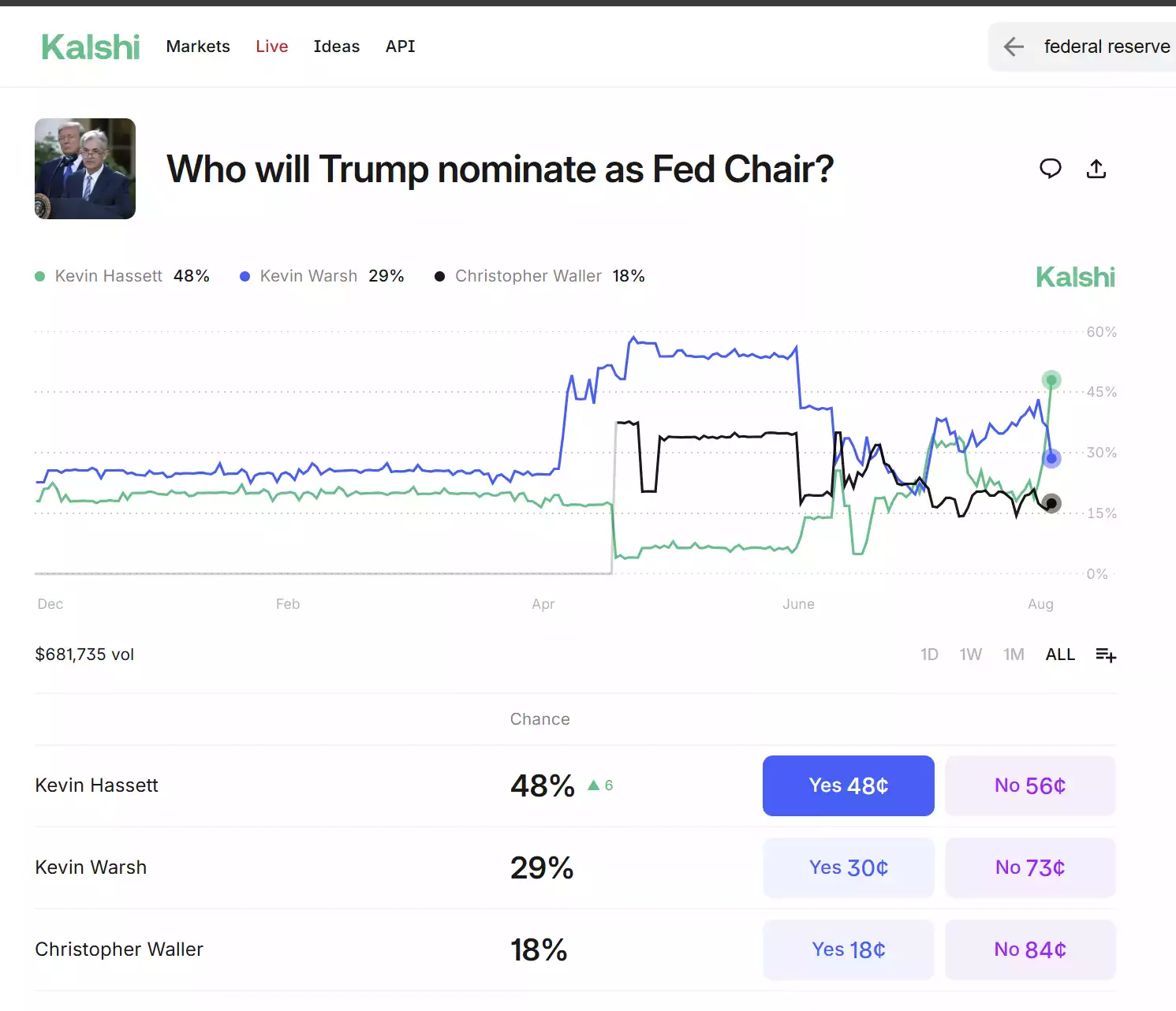Click the Kalshi logo in the navigation bar
Image resolution: width=1176 pixels, height=1011 pixels.
click(90, 47)
